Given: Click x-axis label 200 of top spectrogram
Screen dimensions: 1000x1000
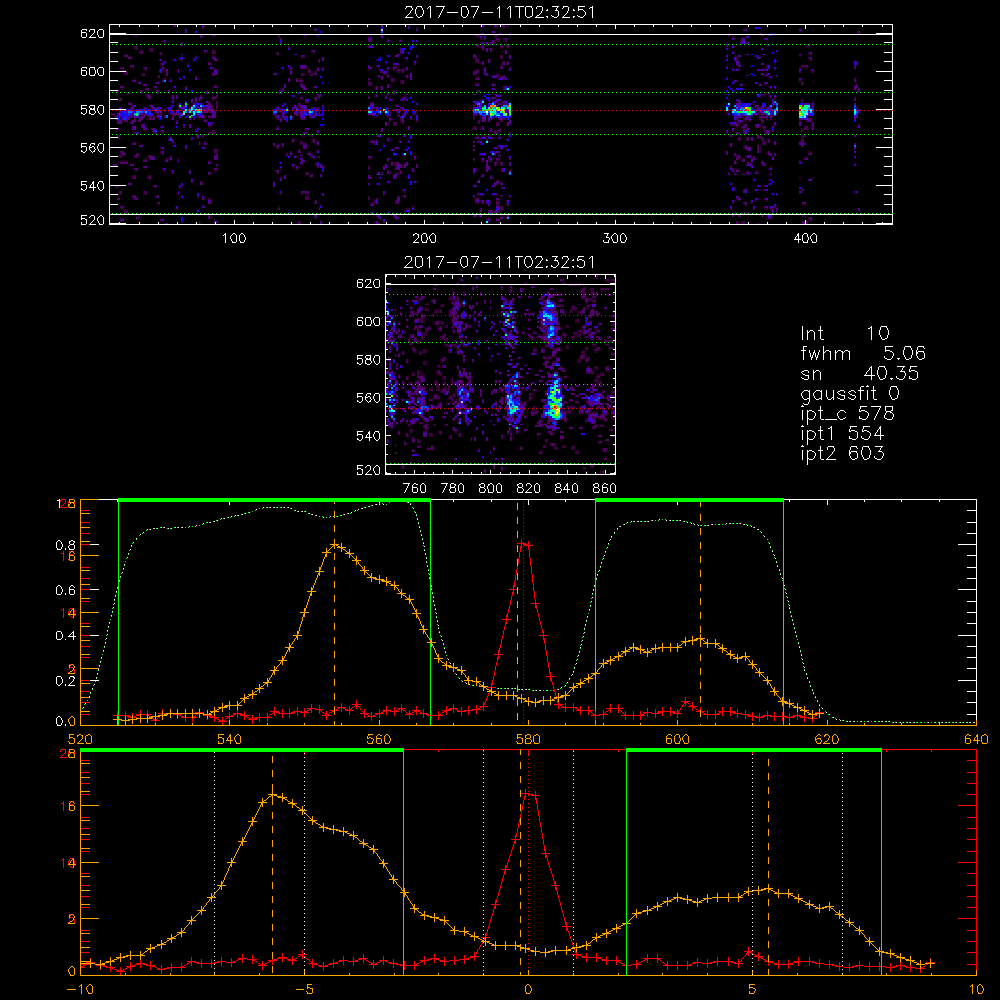Looking at the screenshot, I should point(424,239).
